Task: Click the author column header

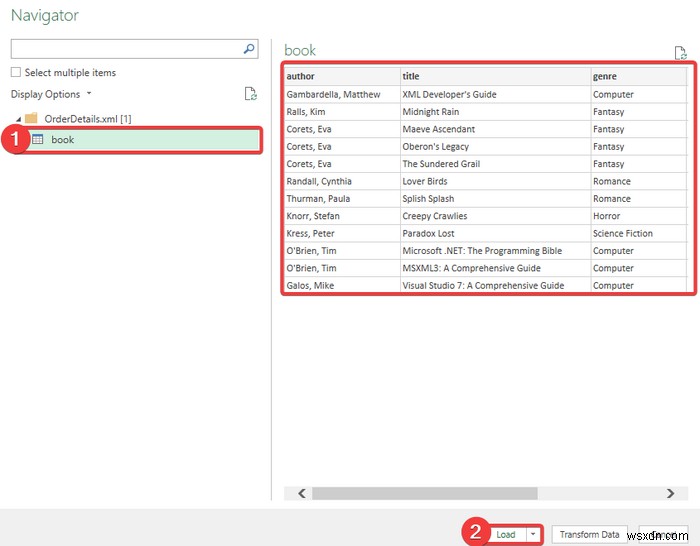Action: pos(342,76)
